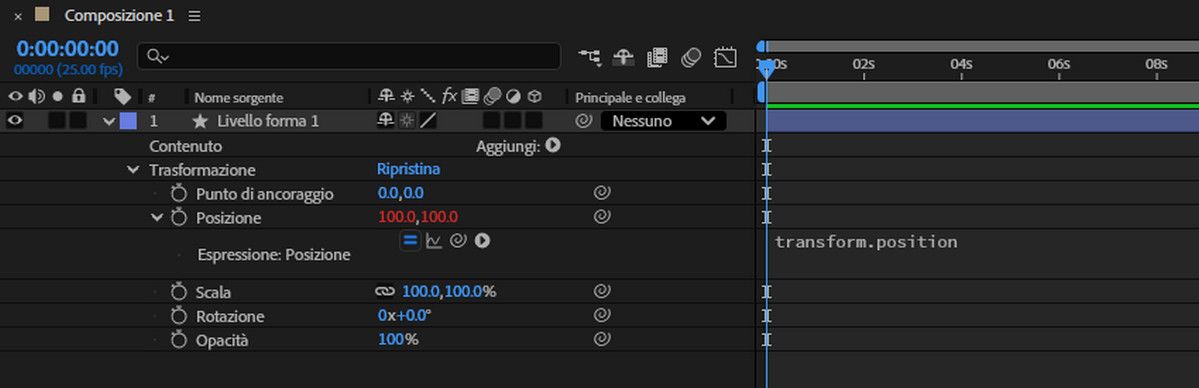Toggle continuous rasterize switch on layer
Image resolution: width=1199 pixels, height=388 pixels.
click(x=408, y=121)
